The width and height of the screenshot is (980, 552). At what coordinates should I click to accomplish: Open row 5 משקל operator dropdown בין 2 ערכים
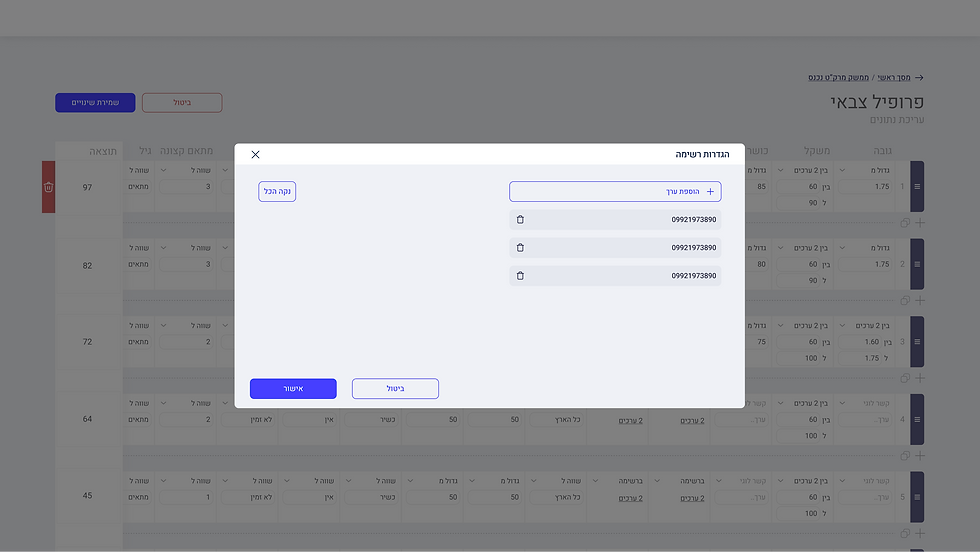click(802, 481)
